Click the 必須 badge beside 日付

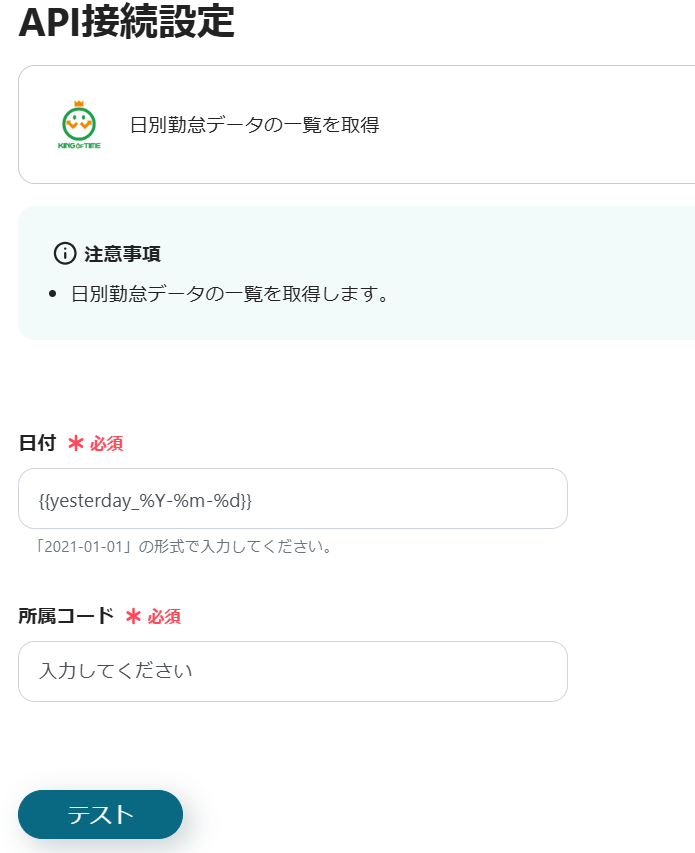(107, 444)
